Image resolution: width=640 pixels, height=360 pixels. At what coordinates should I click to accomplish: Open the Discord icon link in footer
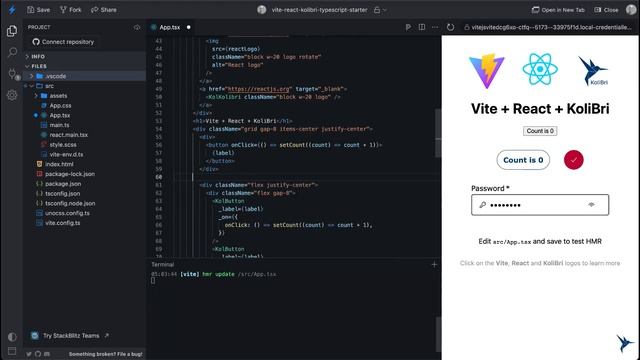pos(47,354)
